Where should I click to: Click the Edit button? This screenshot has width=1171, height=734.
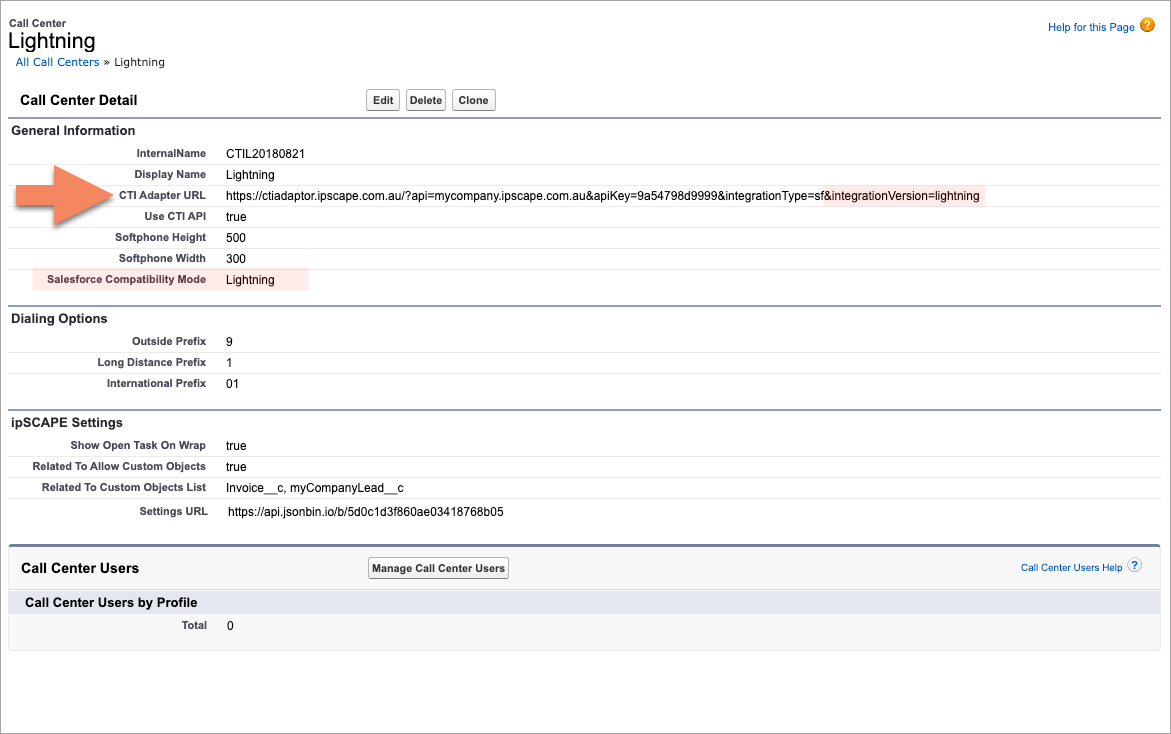382,99
